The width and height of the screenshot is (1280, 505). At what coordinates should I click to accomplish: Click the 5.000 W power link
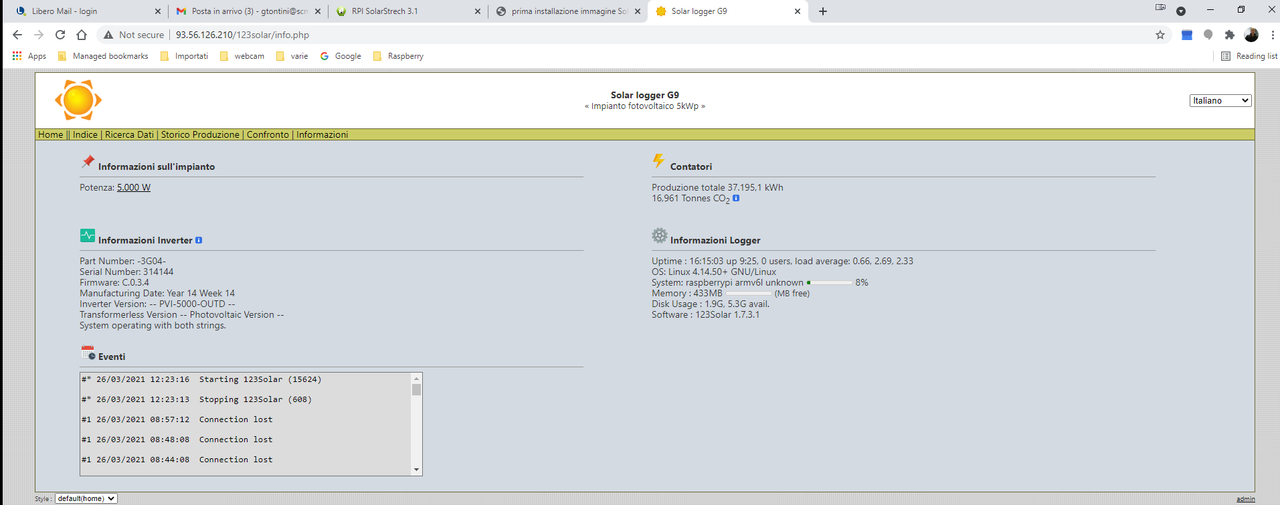(x=134, y=187)
